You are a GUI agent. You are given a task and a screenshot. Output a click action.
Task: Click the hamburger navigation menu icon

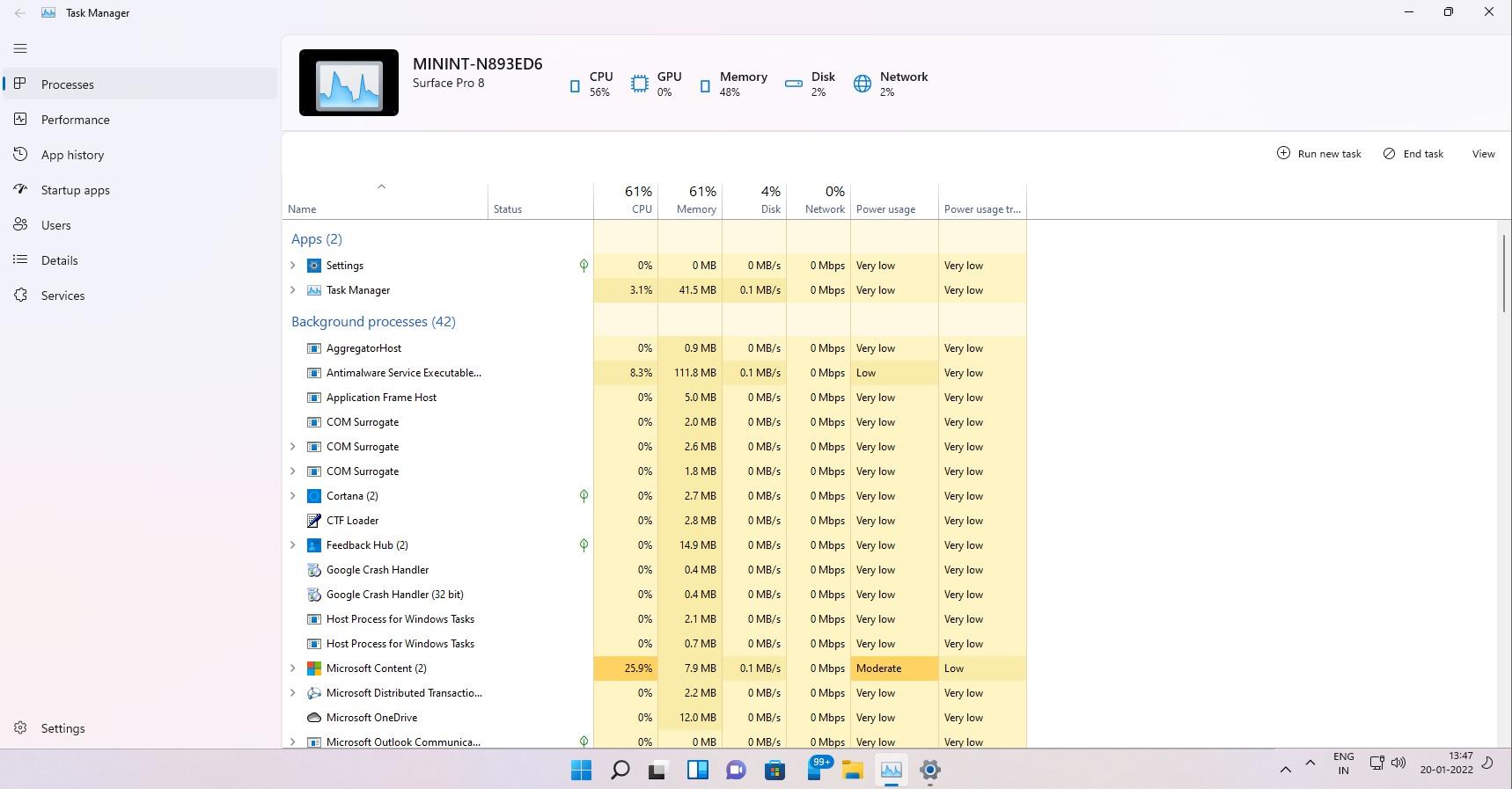[x=20, y=48]
